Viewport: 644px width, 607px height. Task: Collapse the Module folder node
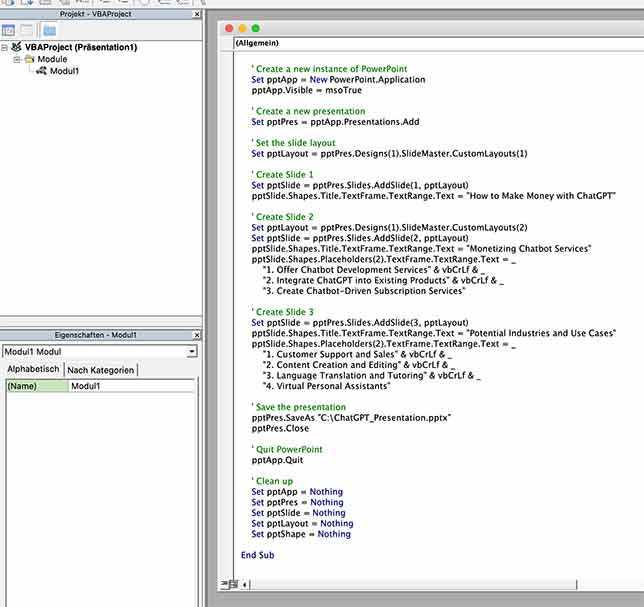click(17, 60)
